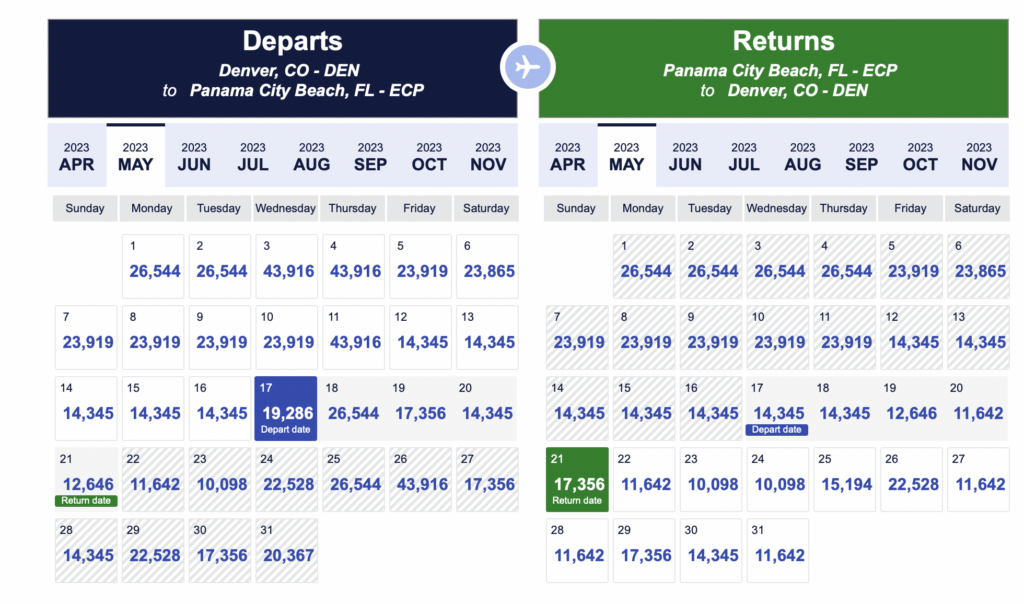
Task: Select AUG 2023 in Returns calendar
Action: pos(802,156)
